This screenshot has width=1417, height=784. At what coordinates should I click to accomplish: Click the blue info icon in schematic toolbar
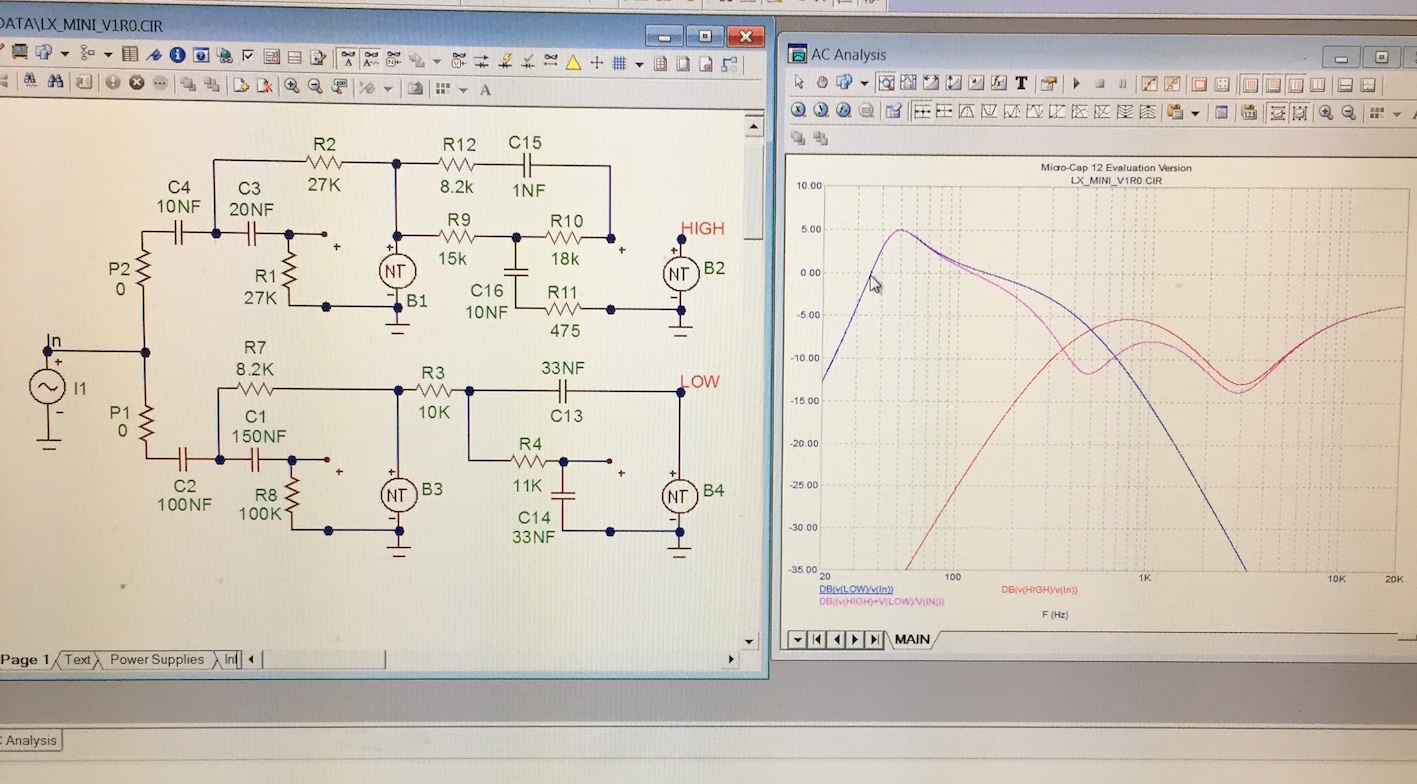177,54
